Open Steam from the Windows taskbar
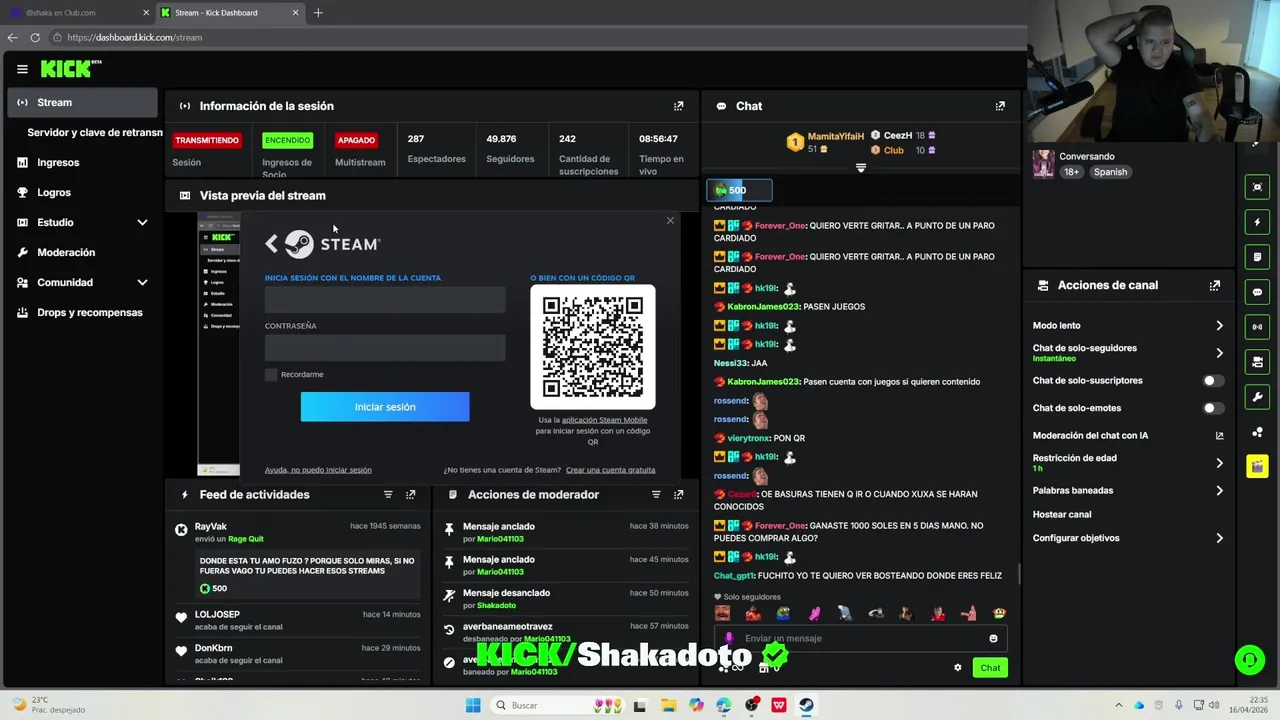1280x720 pixels. tap(806, 705)
